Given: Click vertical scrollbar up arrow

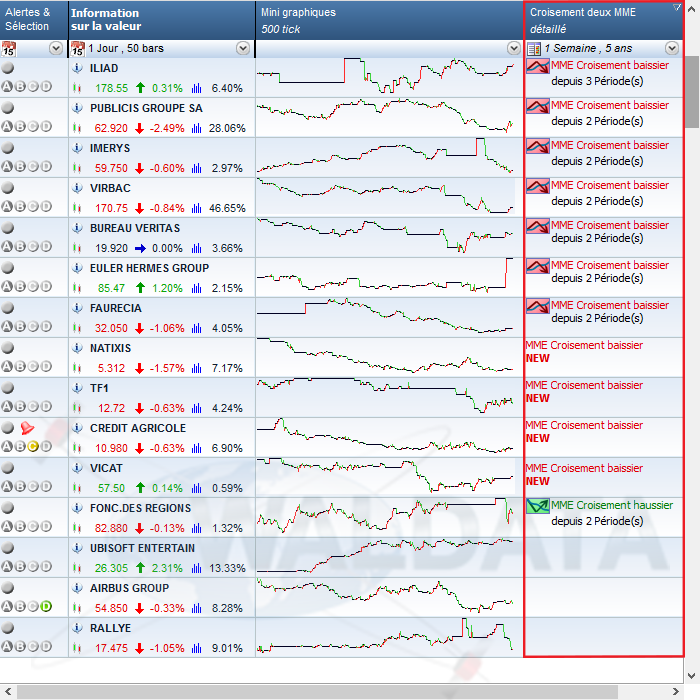Looking at the screenshot, I should [x=692, y=8].
